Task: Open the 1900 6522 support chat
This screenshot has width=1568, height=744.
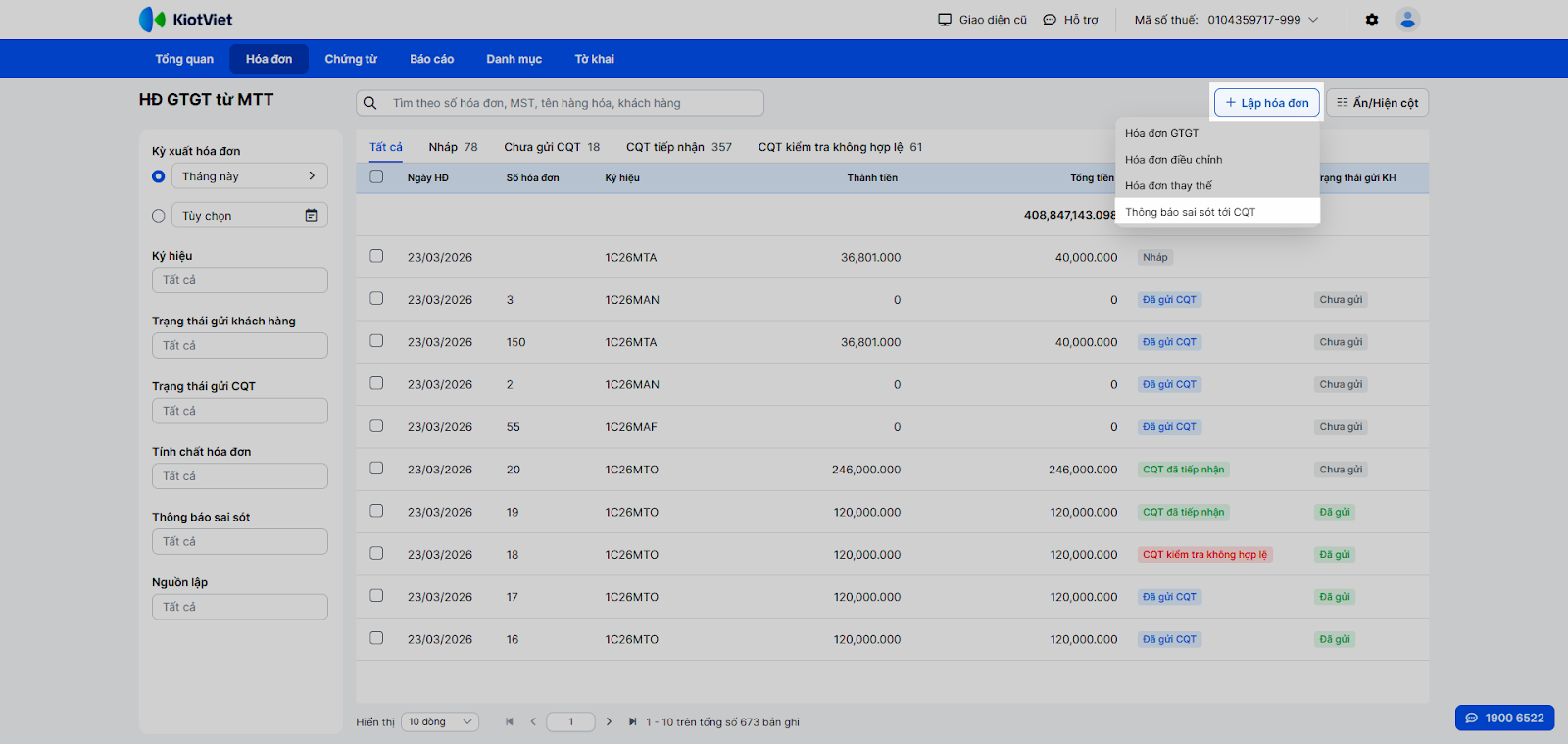Action: click(1504, 718)
